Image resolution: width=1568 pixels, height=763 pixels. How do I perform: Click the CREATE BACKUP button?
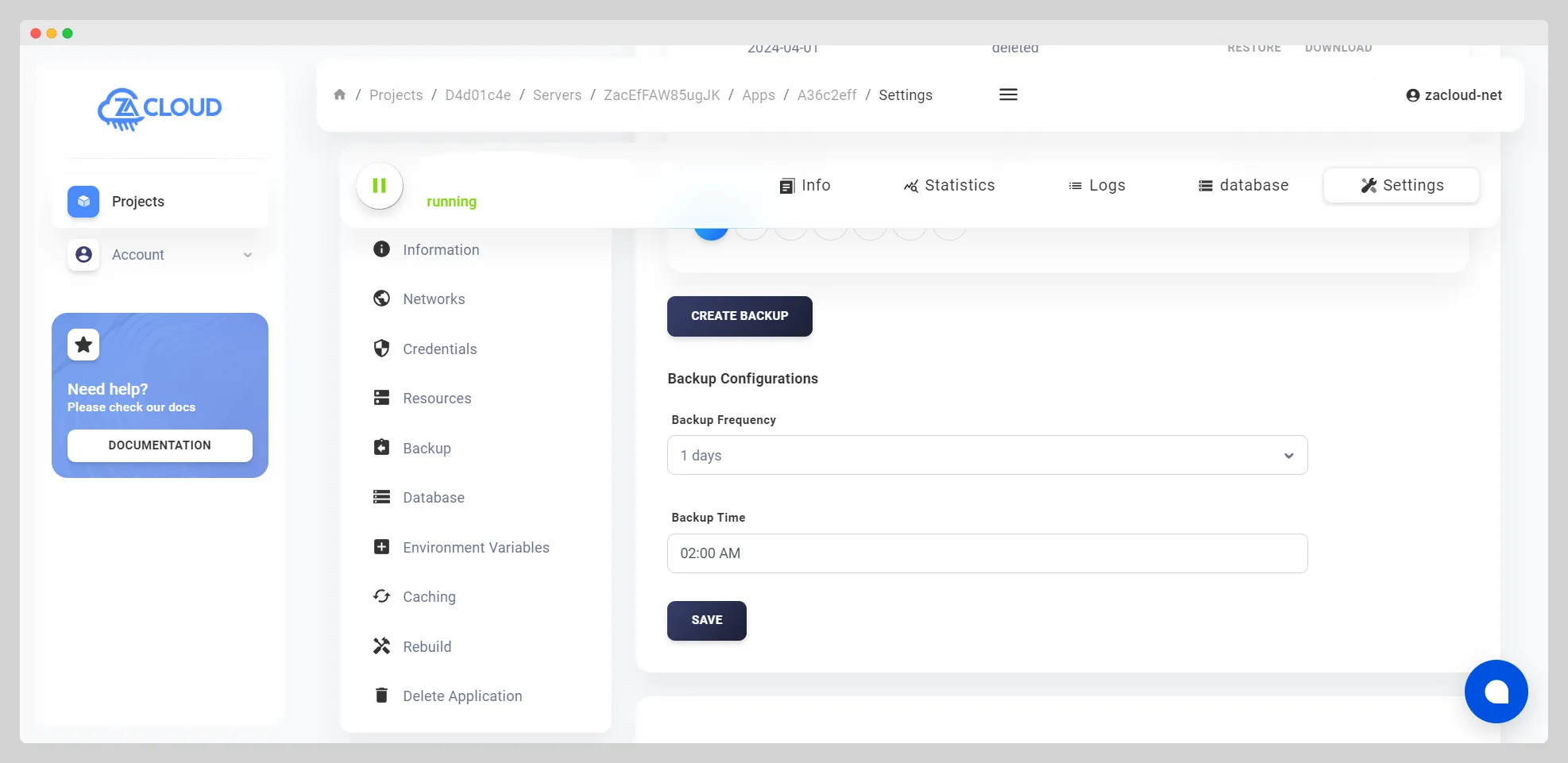coord(739,315)
